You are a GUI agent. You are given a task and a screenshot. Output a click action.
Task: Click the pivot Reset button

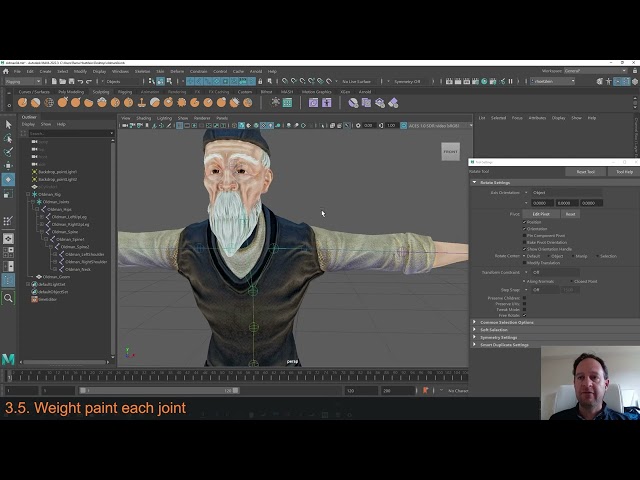click(570, 214)
